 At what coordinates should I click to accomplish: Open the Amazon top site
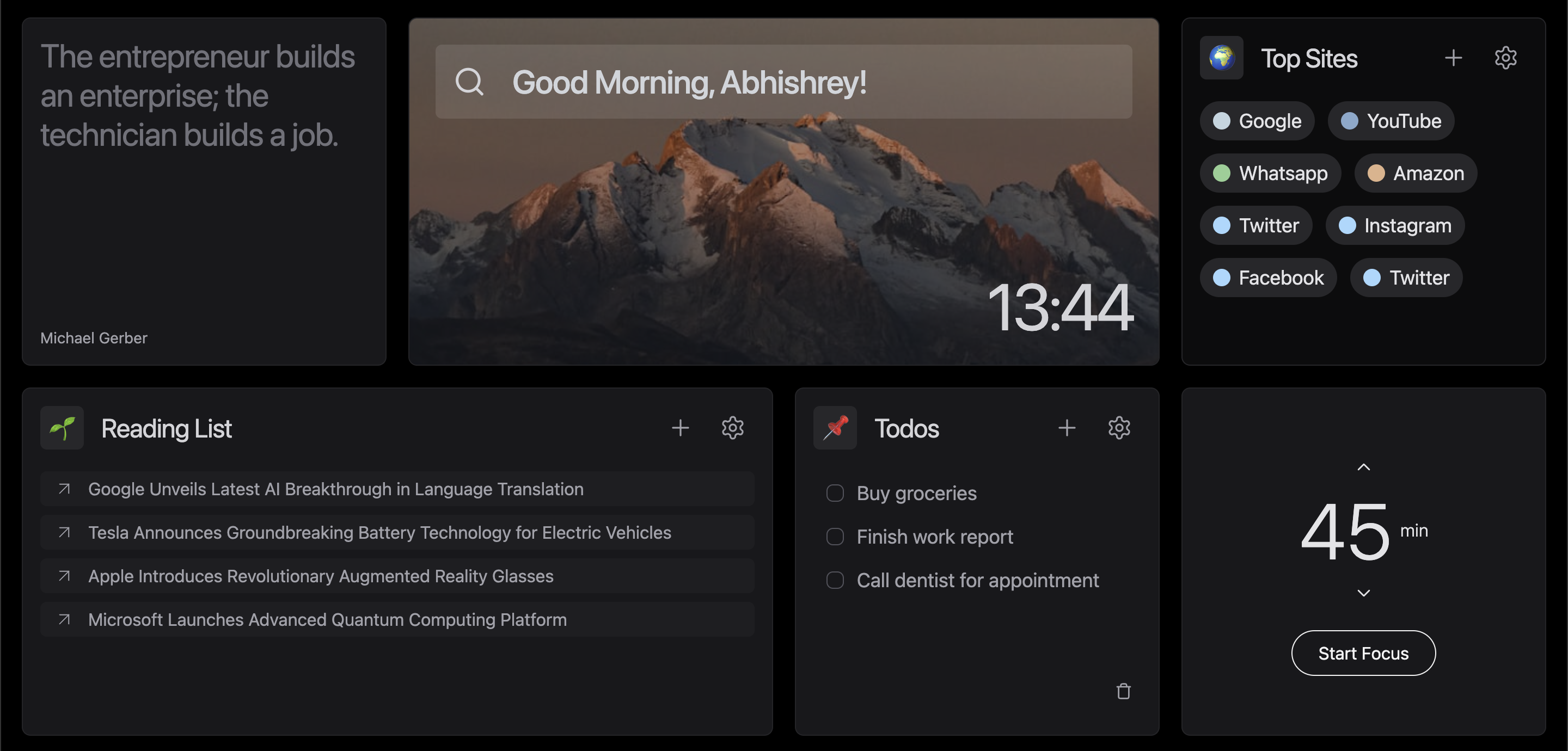[1415, 173]
